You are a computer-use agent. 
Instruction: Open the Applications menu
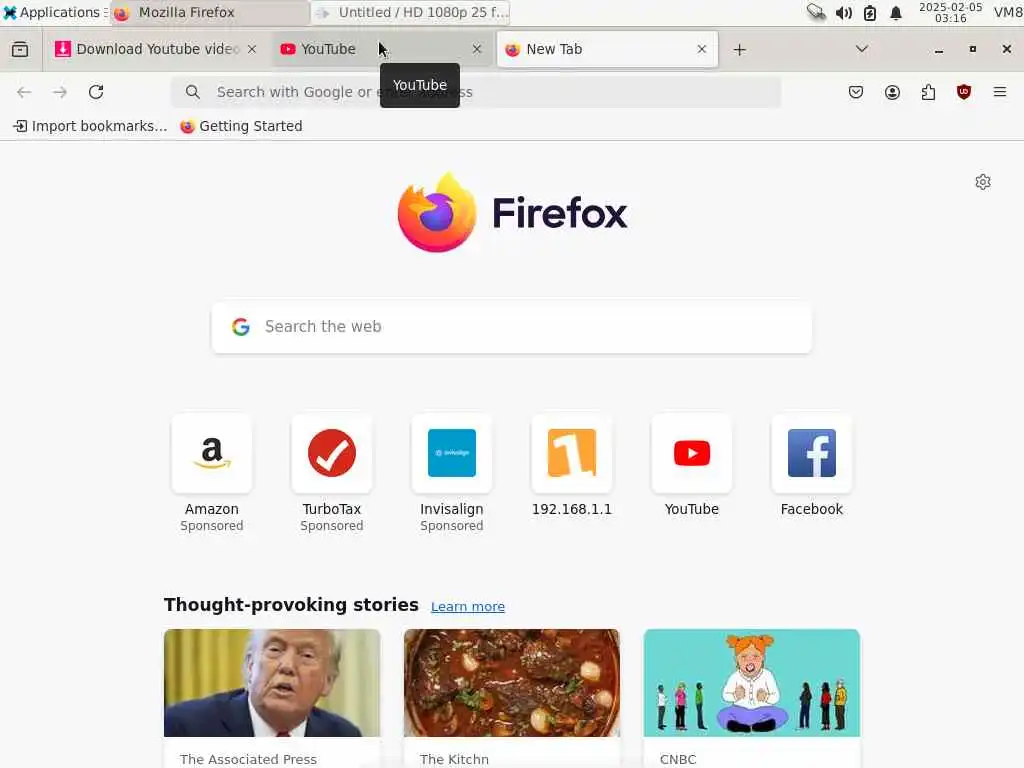[x=52, y=12]
